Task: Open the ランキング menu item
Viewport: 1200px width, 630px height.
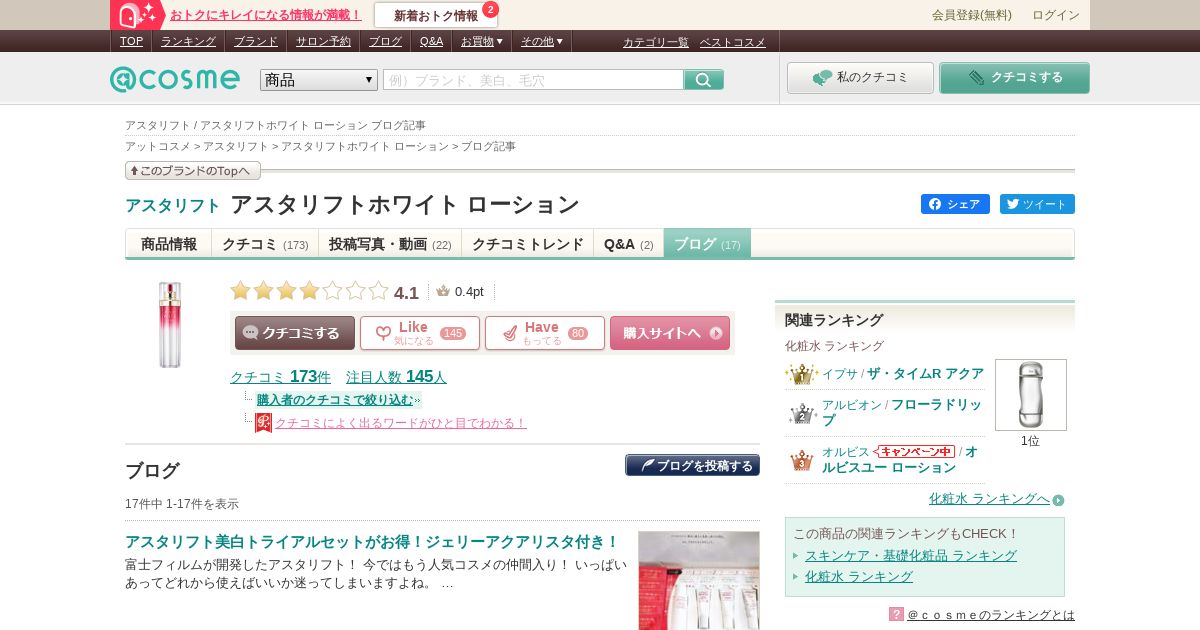Action: point(188,41)
